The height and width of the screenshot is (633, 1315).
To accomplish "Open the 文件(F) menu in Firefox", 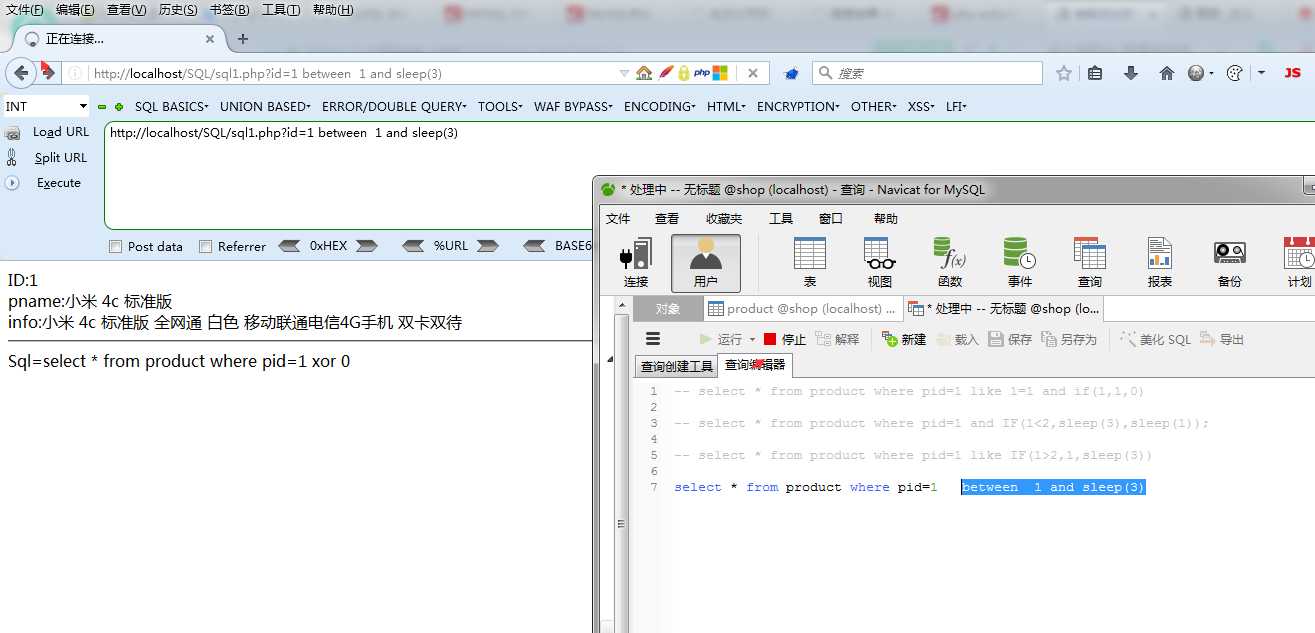I will coord(25,10).
